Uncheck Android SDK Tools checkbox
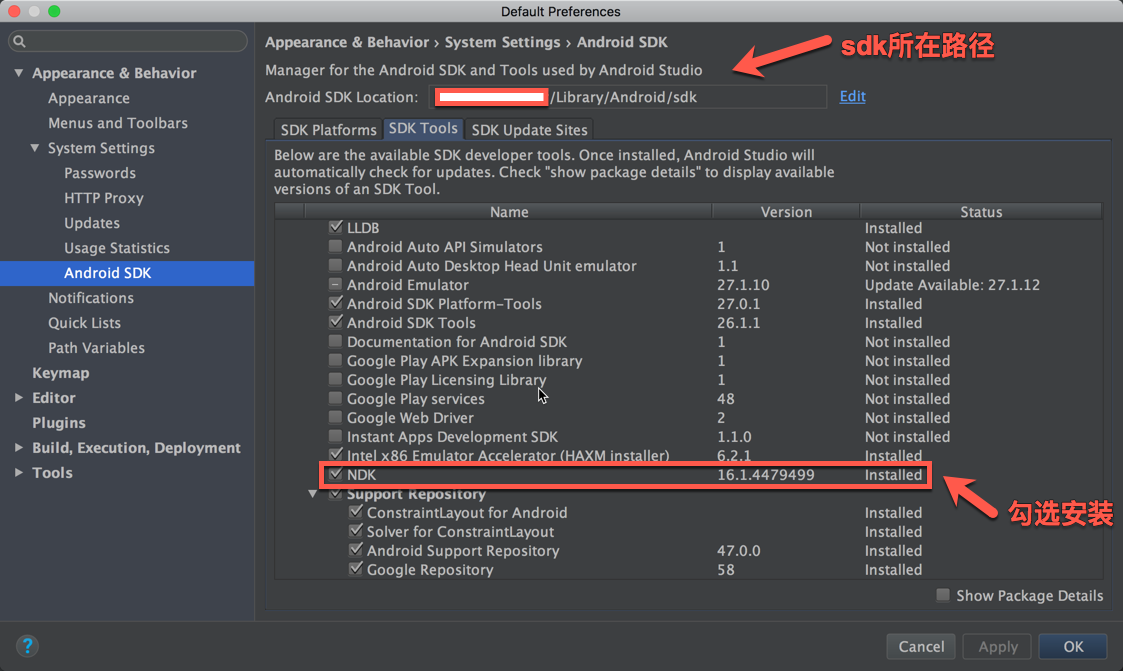Viewport: 1123px width, 671px height. point(335,322)
